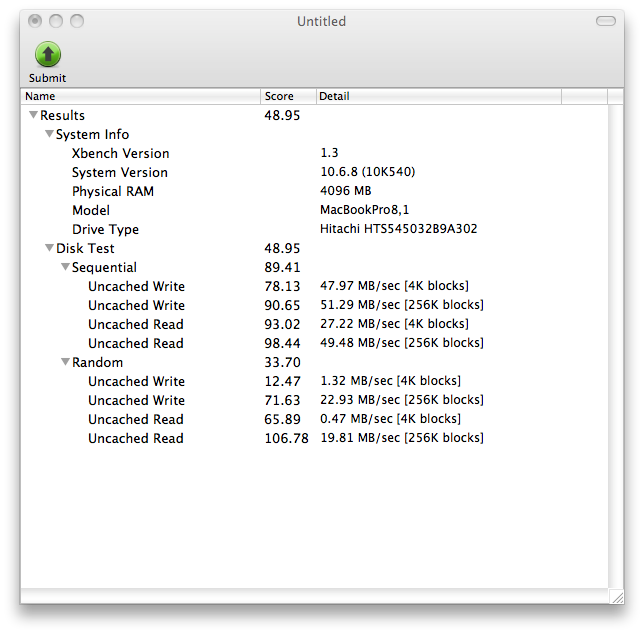Screen dimensions: 644x634
Task: Sort by the Score column header
Action: click(x=288, y=96)
